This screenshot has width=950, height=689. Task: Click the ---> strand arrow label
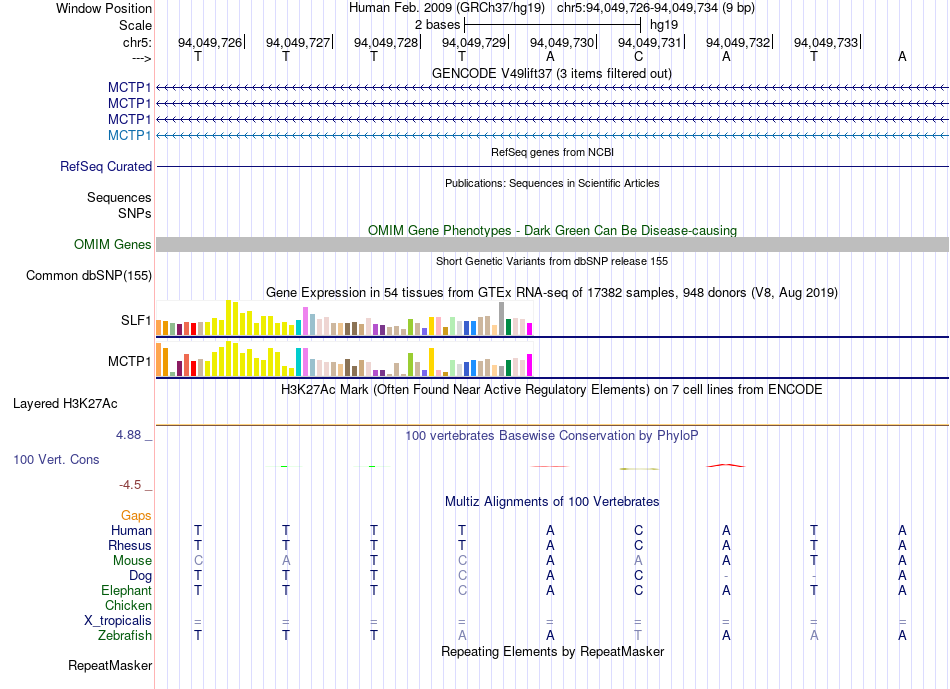click(141, 58)
